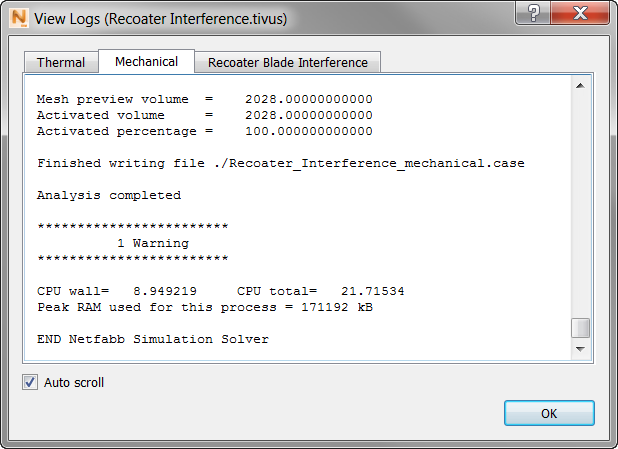Click the log scrollbar thumb
618x449 pixels.
580,328
